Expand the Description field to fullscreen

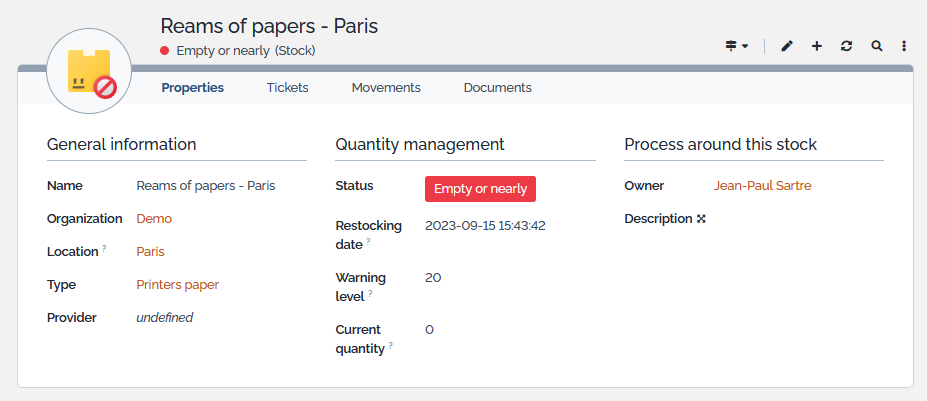coord(701,219)
